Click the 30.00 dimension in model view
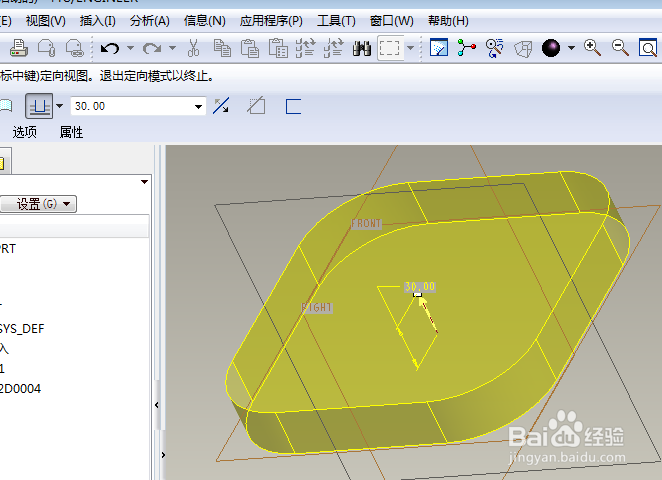This screenshot has height=480, width=662. 420,287
